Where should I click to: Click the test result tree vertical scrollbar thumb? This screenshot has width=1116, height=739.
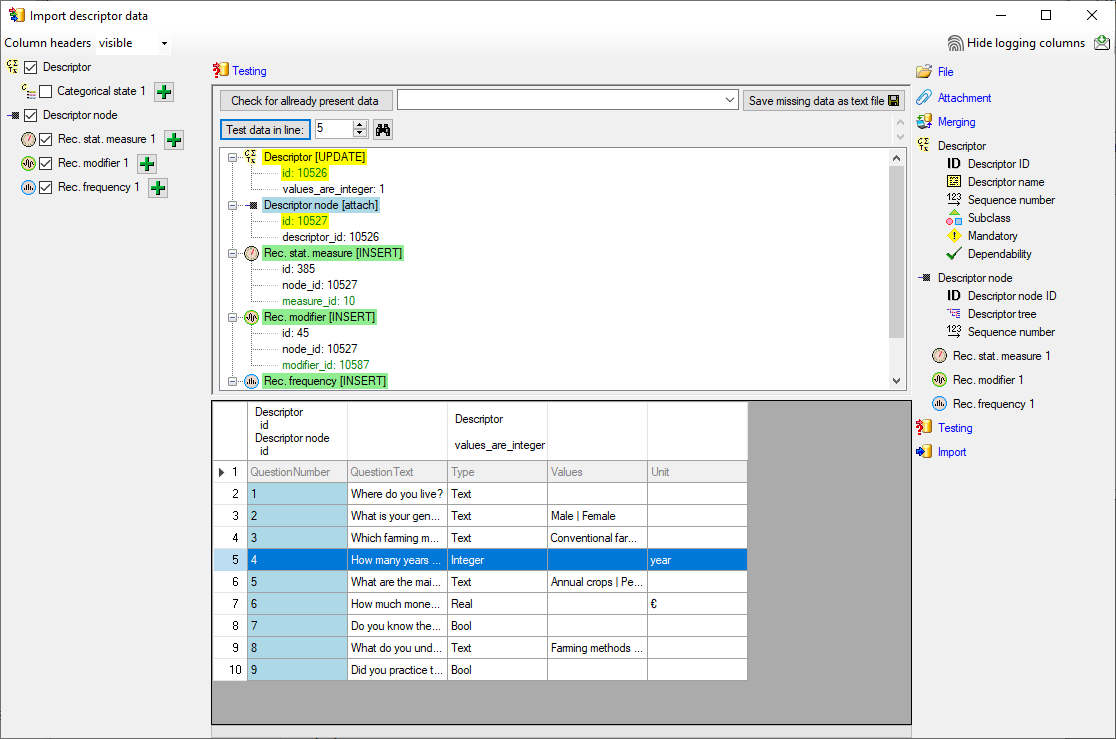897,252
